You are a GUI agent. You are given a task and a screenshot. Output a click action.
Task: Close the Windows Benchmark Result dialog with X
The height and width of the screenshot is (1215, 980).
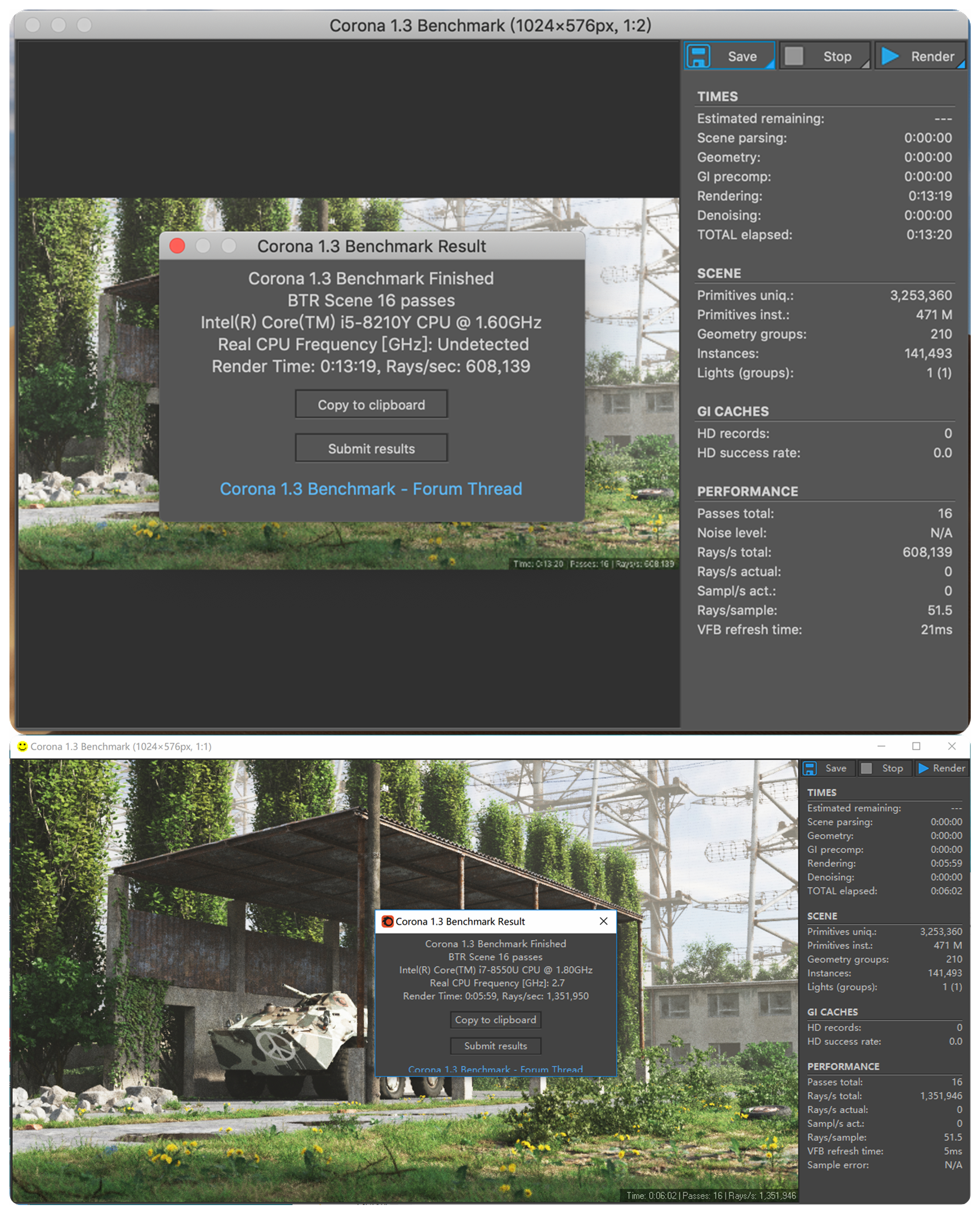click(603, 921)
